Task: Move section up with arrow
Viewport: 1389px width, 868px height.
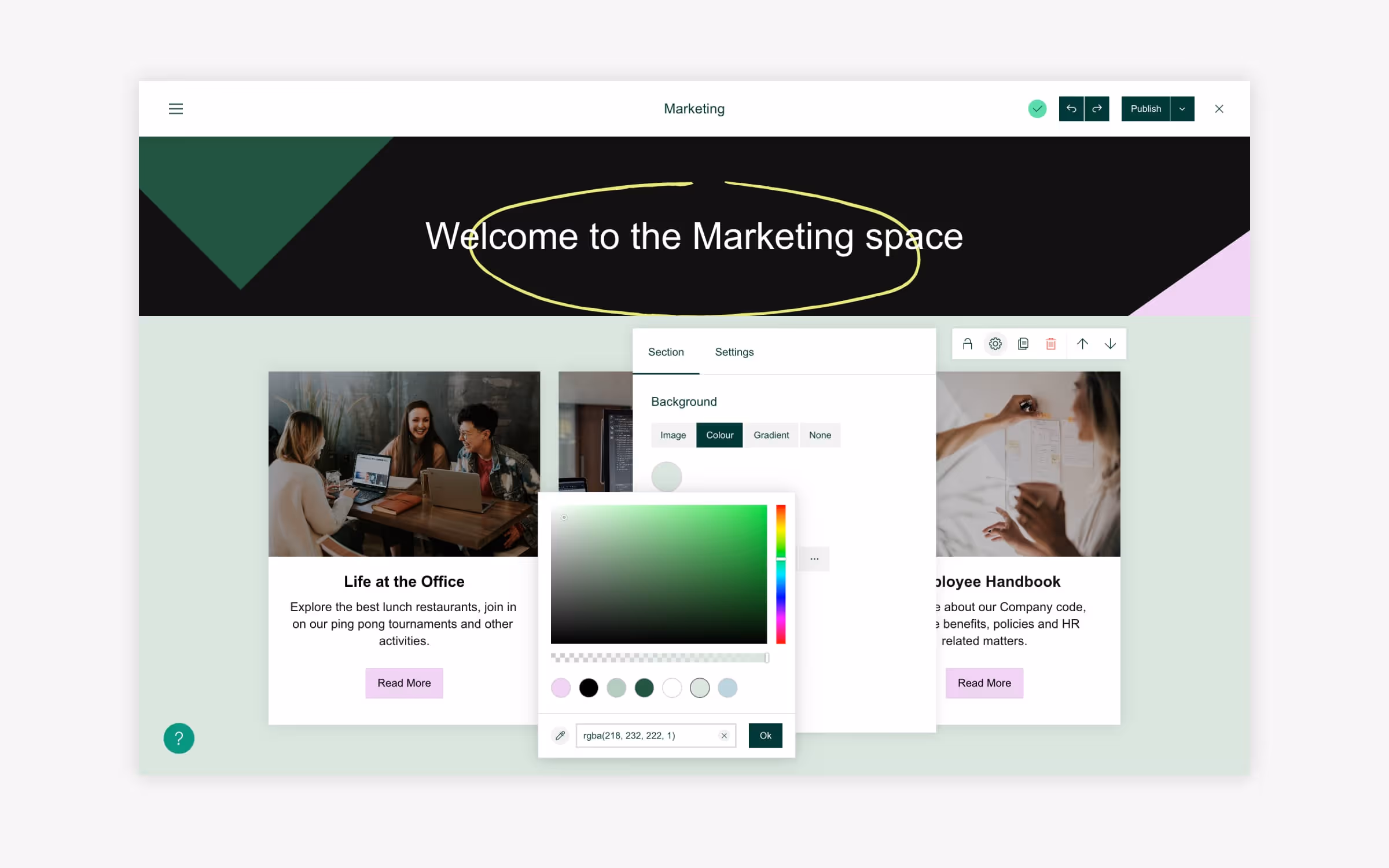Action: point(1082,344)
